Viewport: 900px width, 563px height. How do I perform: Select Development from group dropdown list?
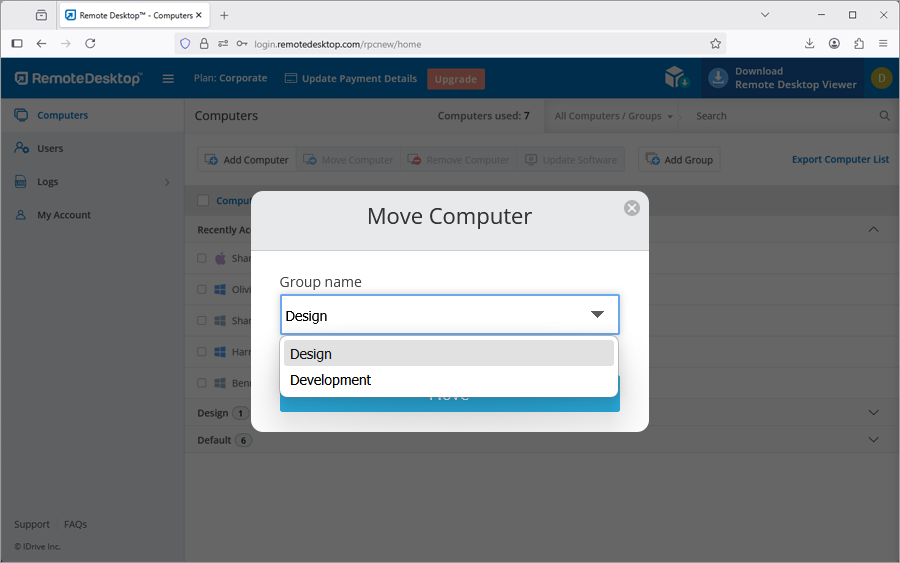point(330,380)
